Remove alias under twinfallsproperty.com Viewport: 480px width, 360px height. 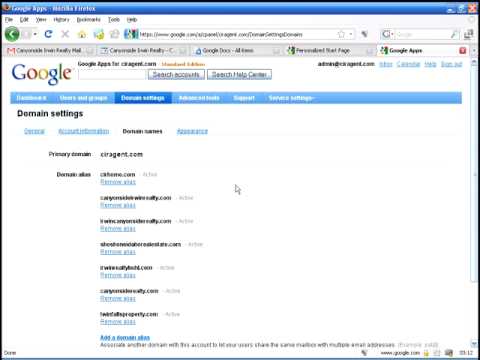[x=118, y=322]
